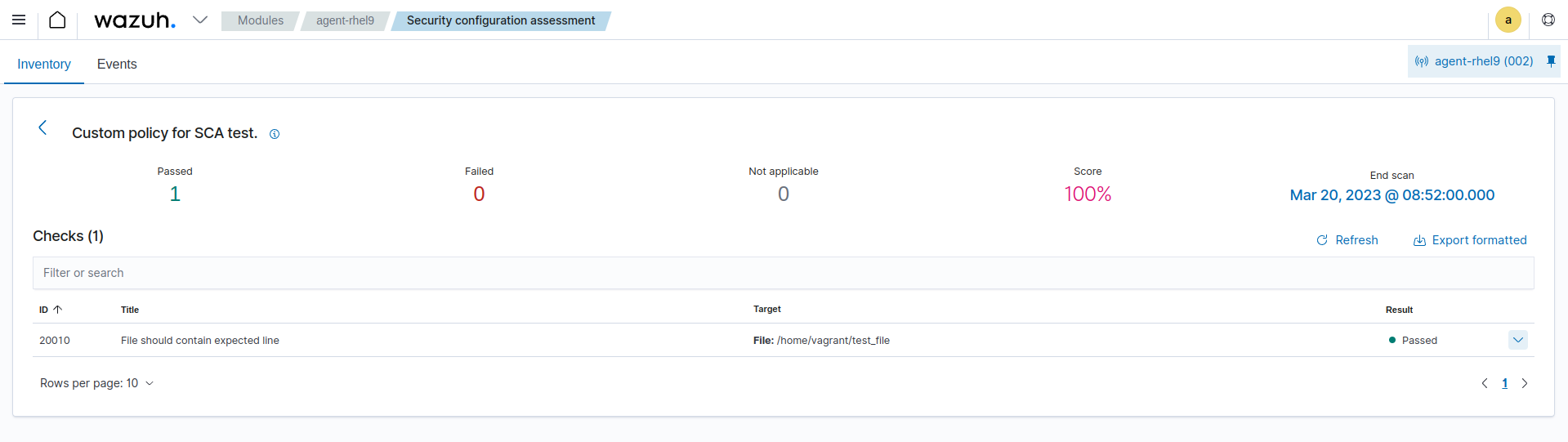This screenshot has width=1568, height=442.
Task: Click the Passed result status
Action: (x=1413, y=341)
